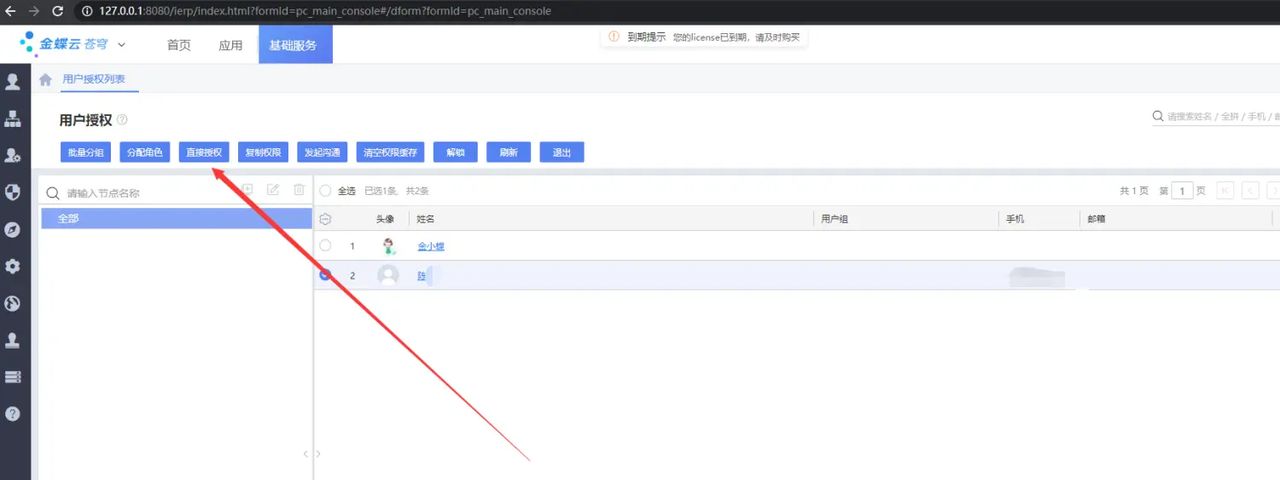Click the browser forward arrow
1280x480 pixels.
pyautogui.click(x=34, y=11)
